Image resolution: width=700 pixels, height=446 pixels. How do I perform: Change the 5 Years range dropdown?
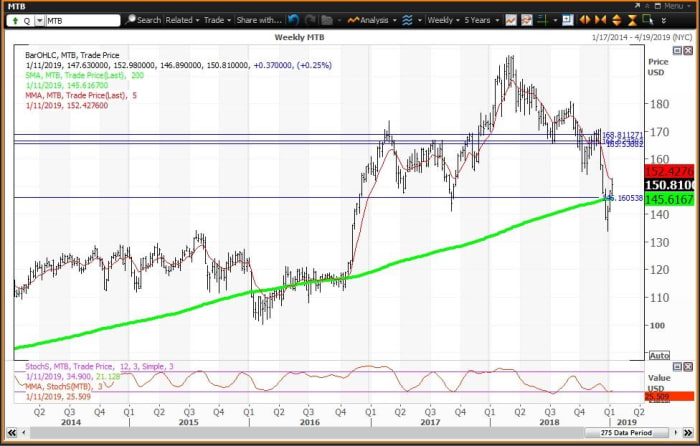click(x=480, y=19)
